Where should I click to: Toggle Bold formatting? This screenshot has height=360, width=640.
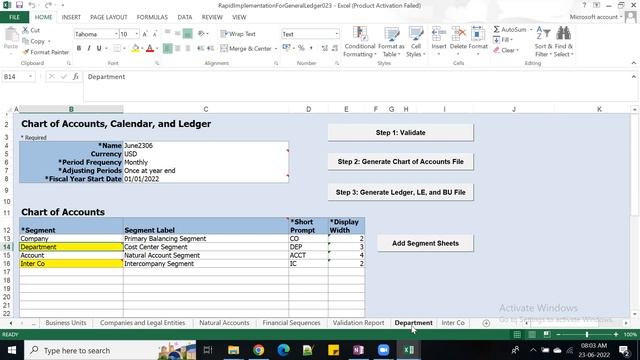coord(79,48)
